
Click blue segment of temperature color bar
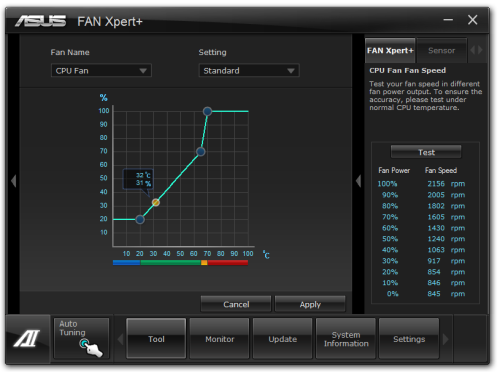click(x=127, y=263)
